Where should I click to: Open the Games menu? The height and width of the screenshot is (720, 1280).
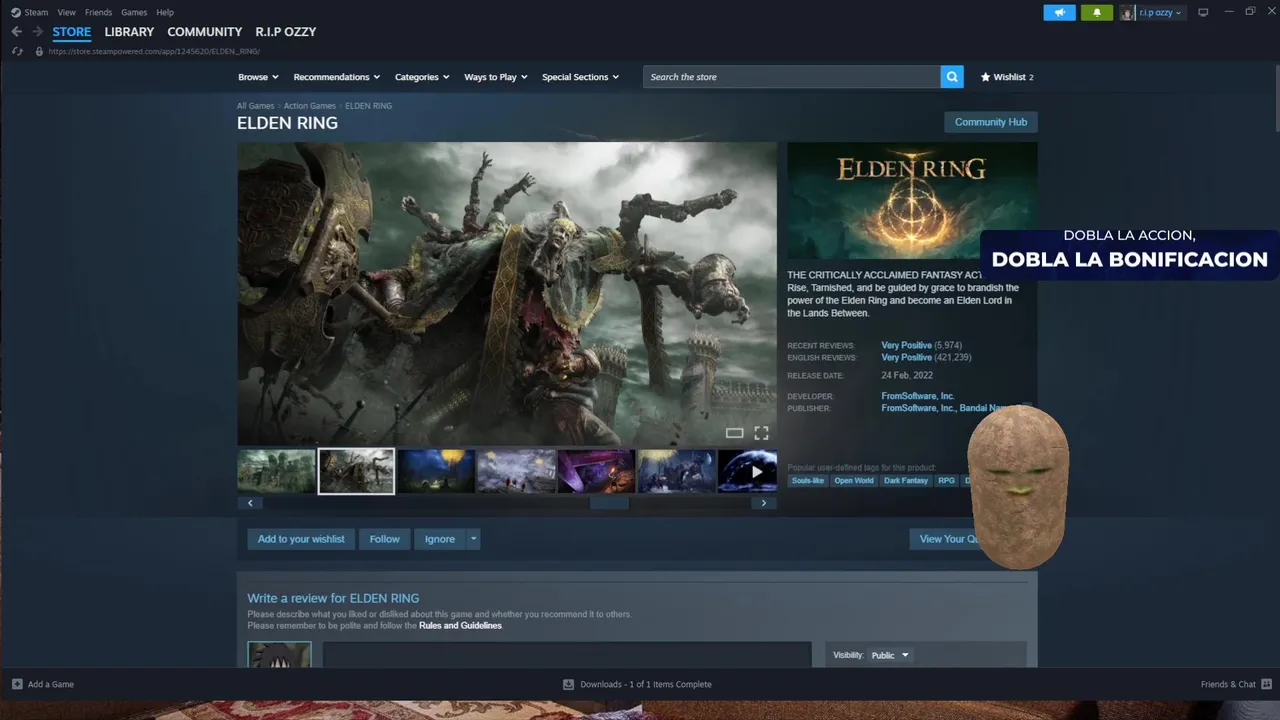click(134, 12)
